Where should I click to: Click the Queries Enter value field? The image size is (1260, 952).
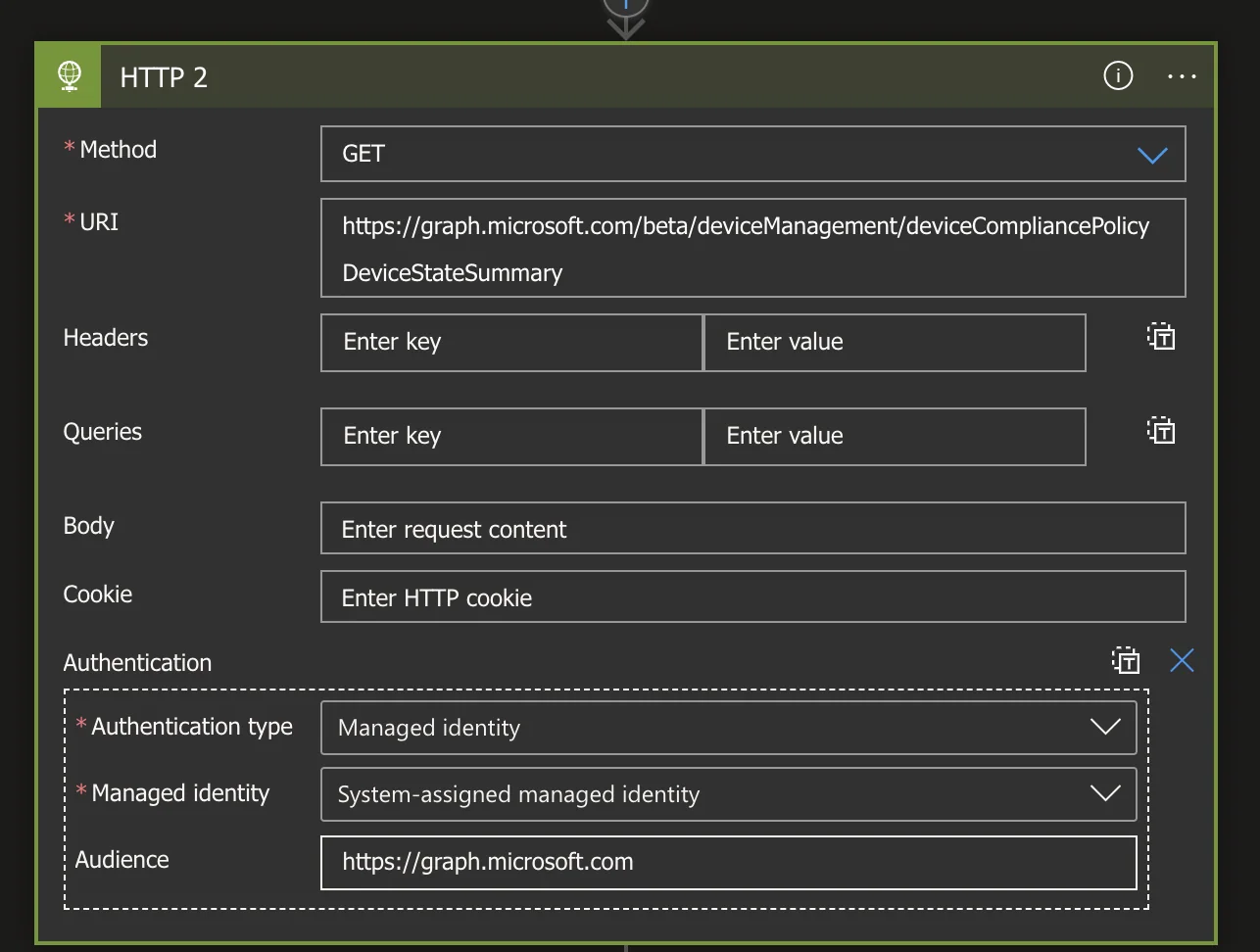coord(895,436)
